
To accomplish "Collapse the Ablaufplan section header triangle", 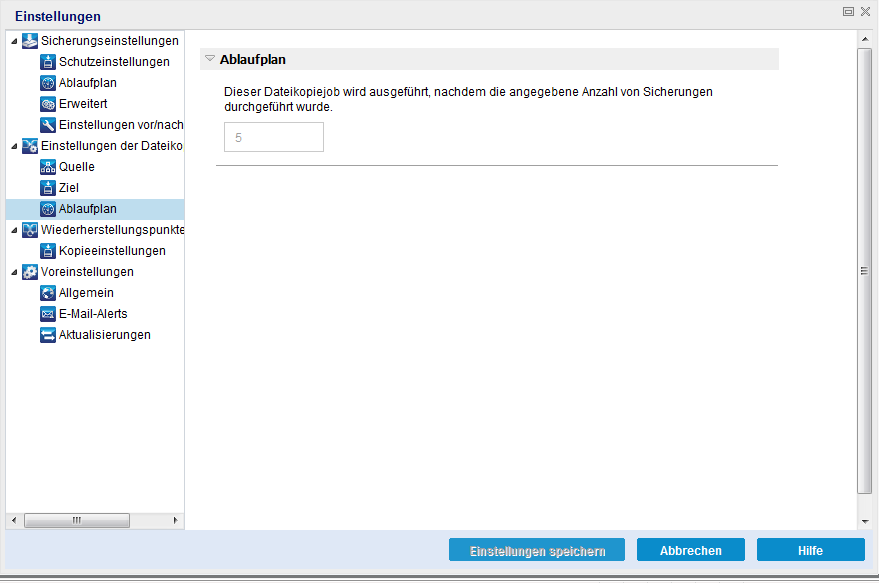I will (210, 58).
